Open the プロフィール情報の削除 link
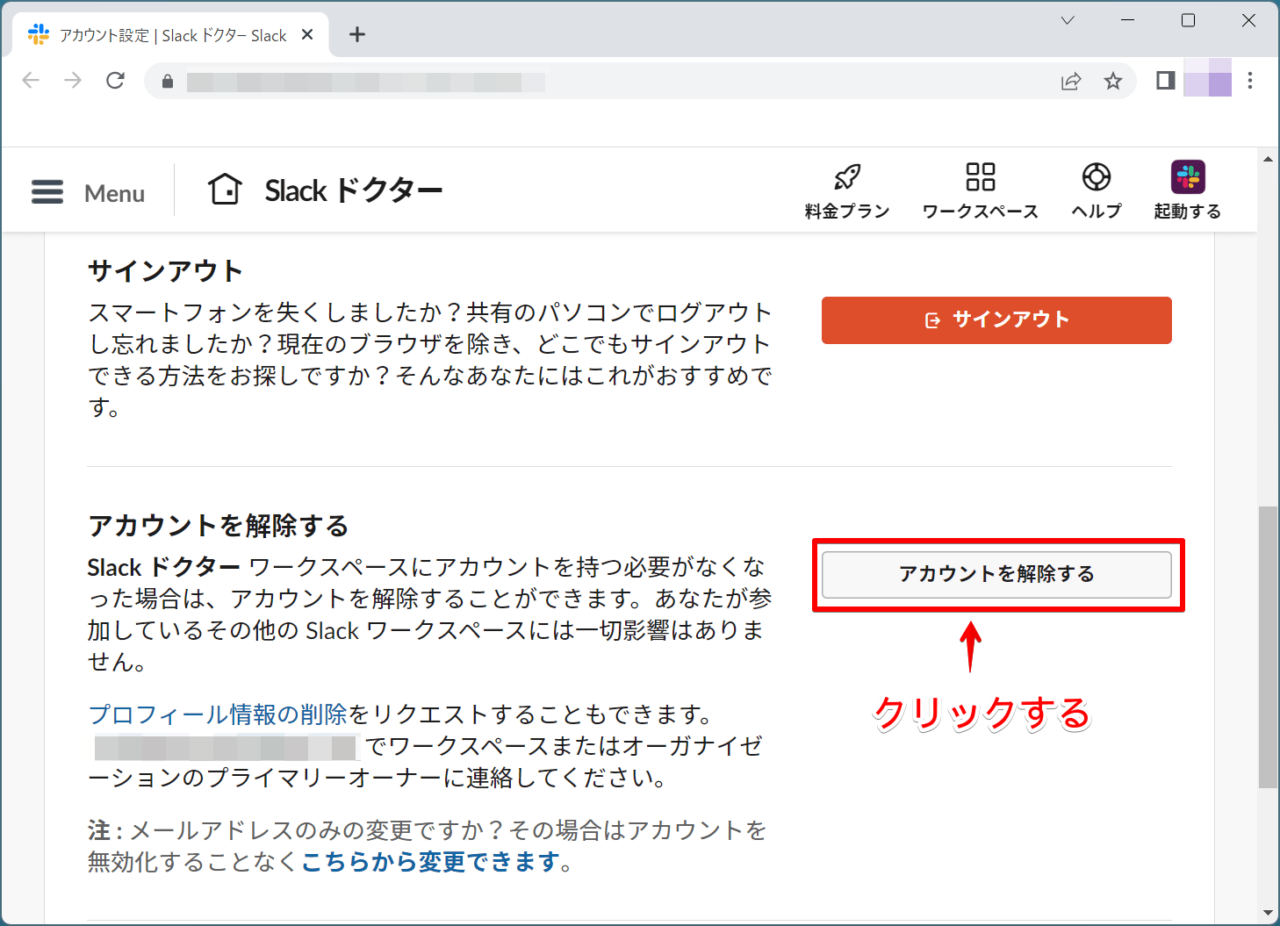Viewport: 1280px width, 926px height. 218,715
